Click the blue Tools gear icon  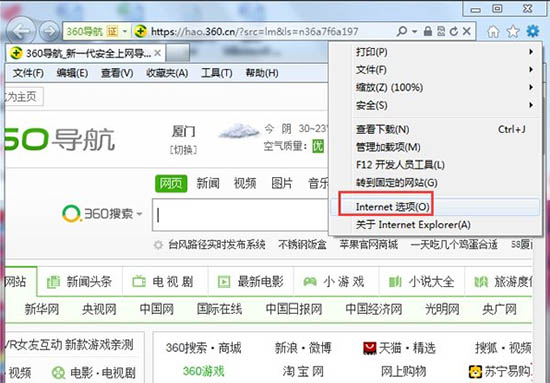[533, 31]
